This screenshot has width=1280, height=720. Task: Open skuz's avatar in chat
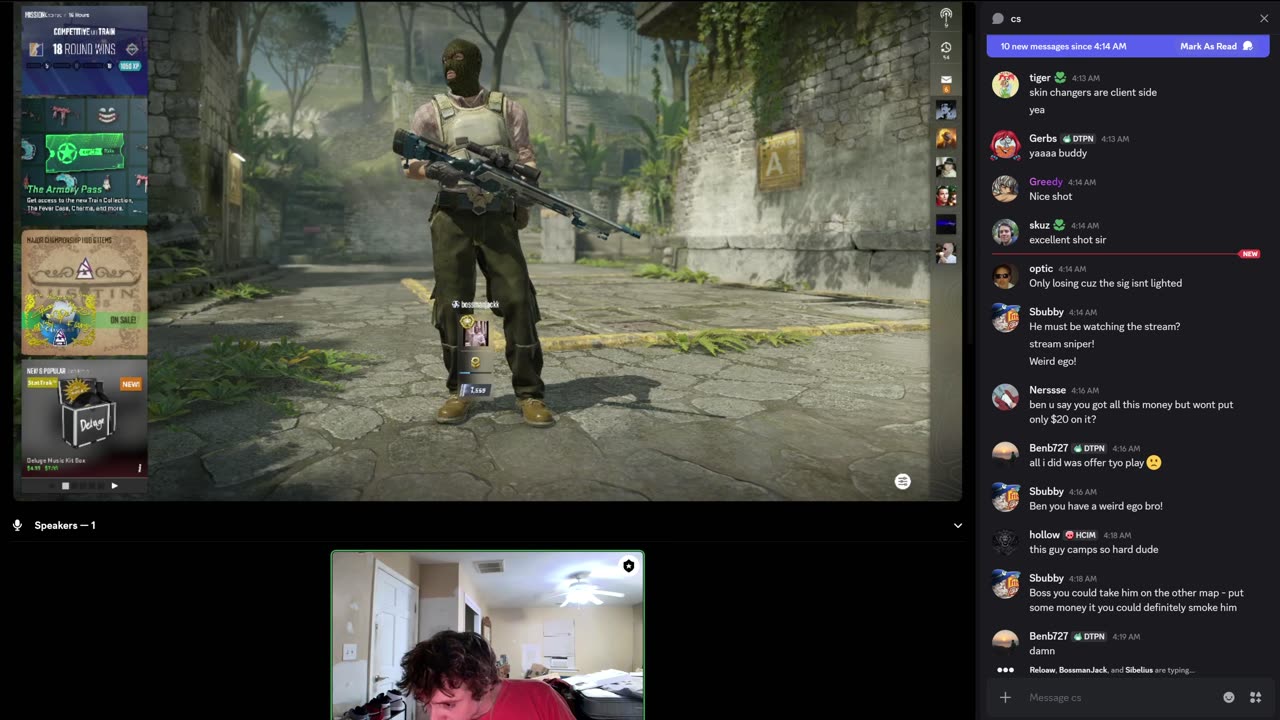[1005, 232]
